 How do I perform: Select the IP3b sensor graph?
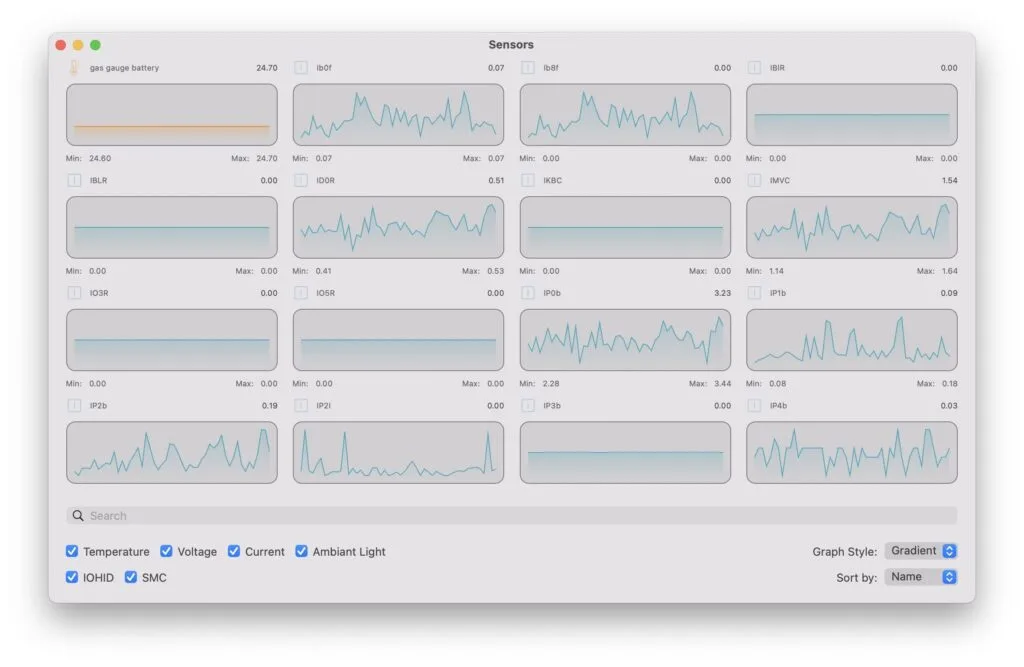coord(625,453)
